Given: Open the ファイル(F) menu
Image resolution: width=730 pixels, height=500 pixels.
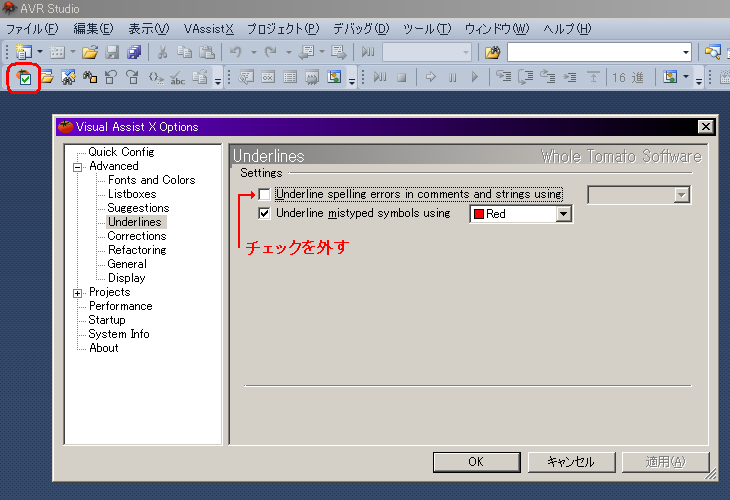Looking at the screenshot, I should click(32, 29).
